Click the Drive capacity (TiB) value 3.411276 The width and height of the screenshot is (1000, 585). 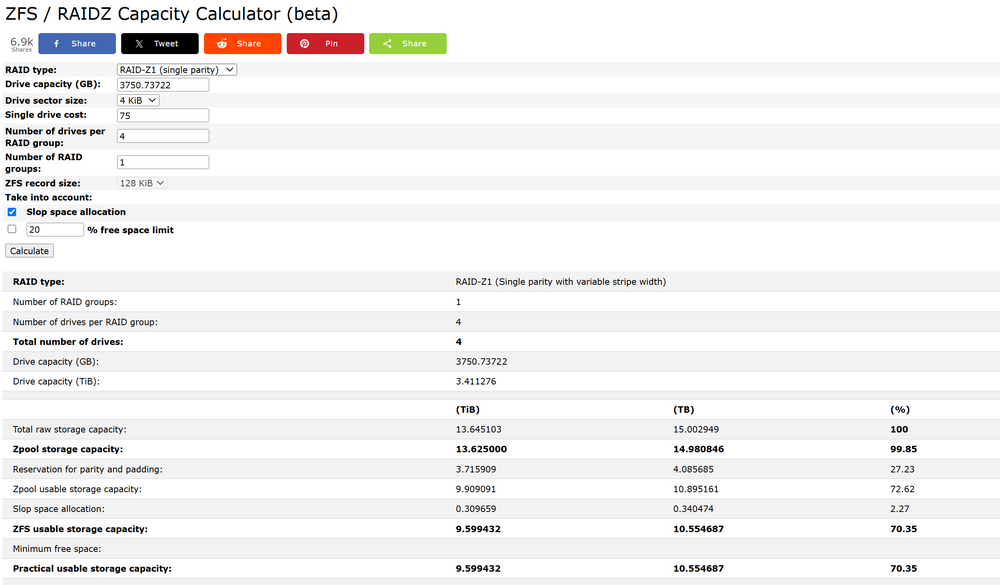(476, 381)
